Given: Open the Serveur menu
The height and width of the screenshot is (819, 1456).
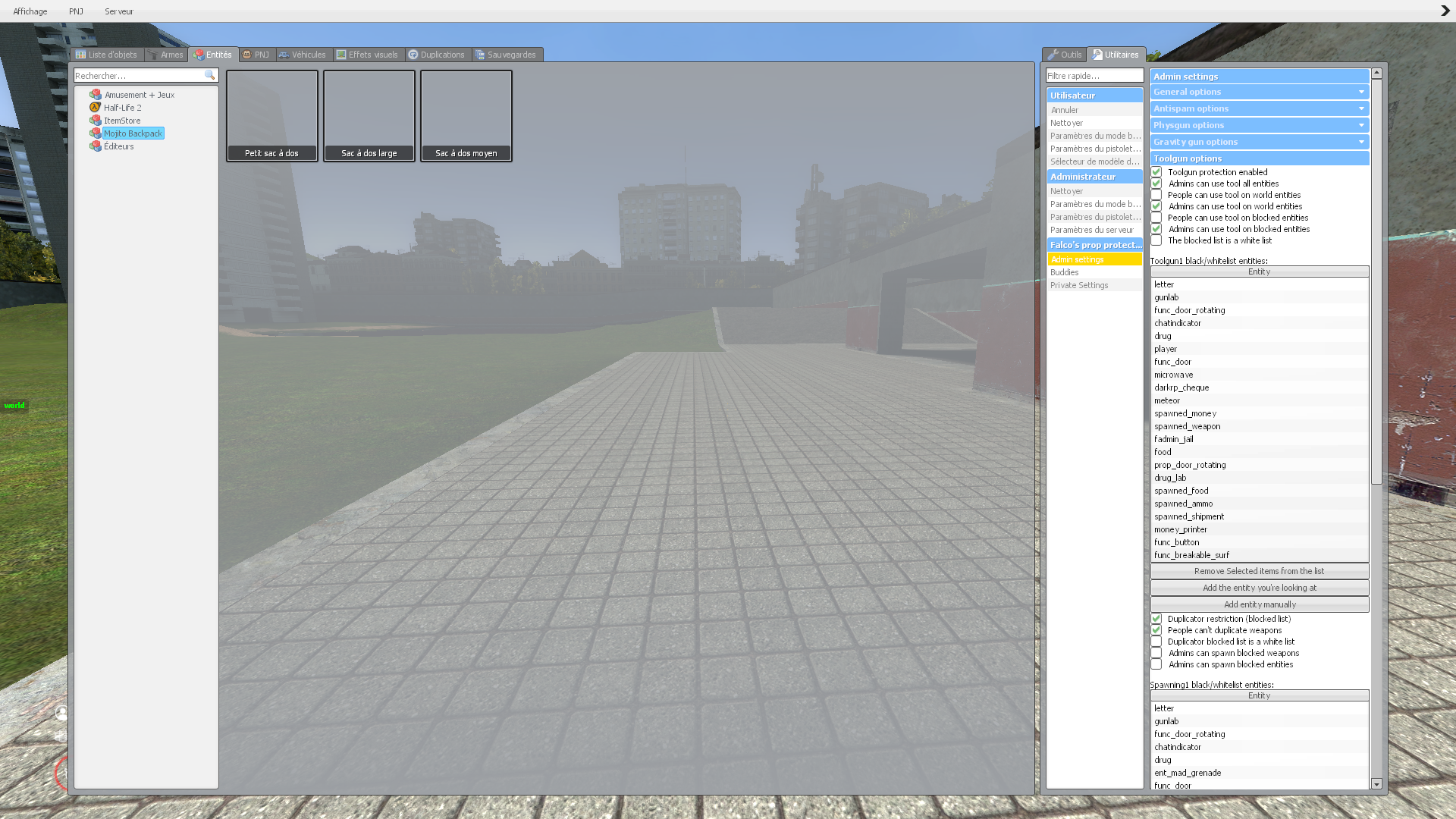Looking at the screenshot, I should click(x=119, y=11).
